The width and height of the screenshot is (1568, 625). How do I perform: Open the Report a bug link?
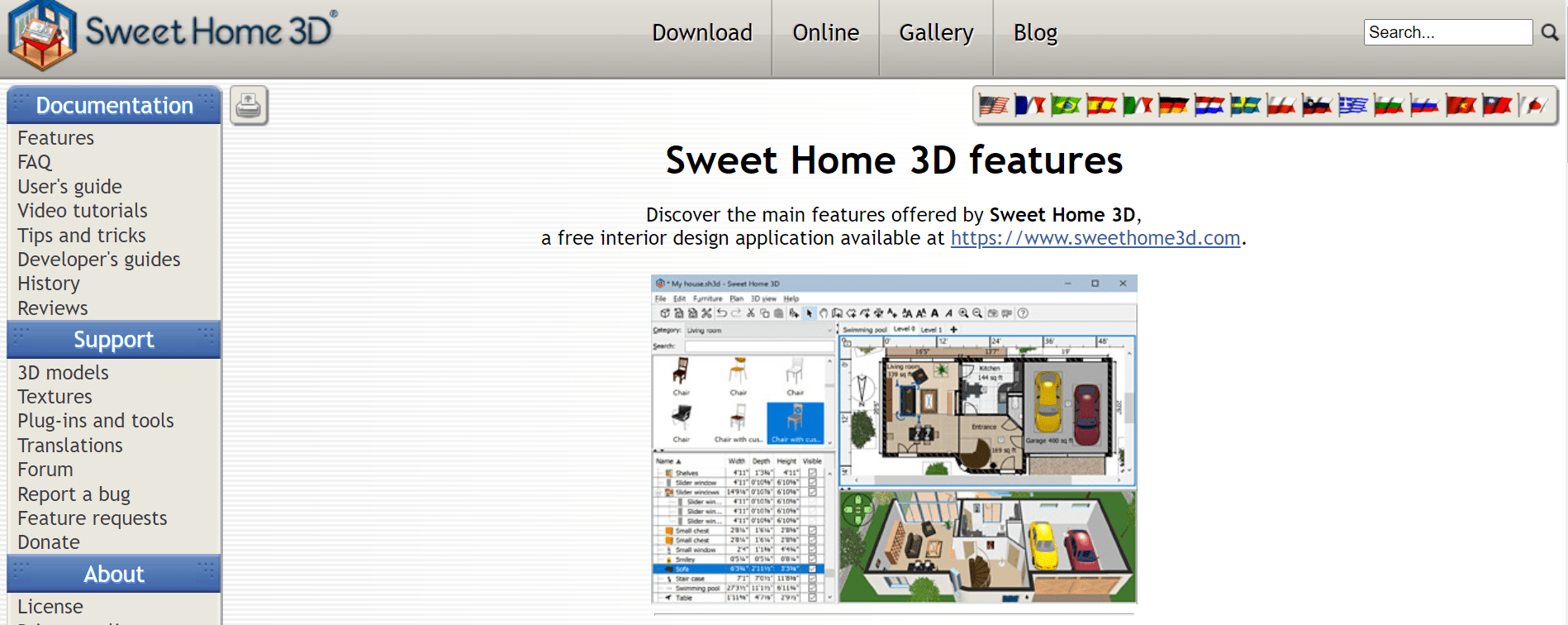pos(74,494)
